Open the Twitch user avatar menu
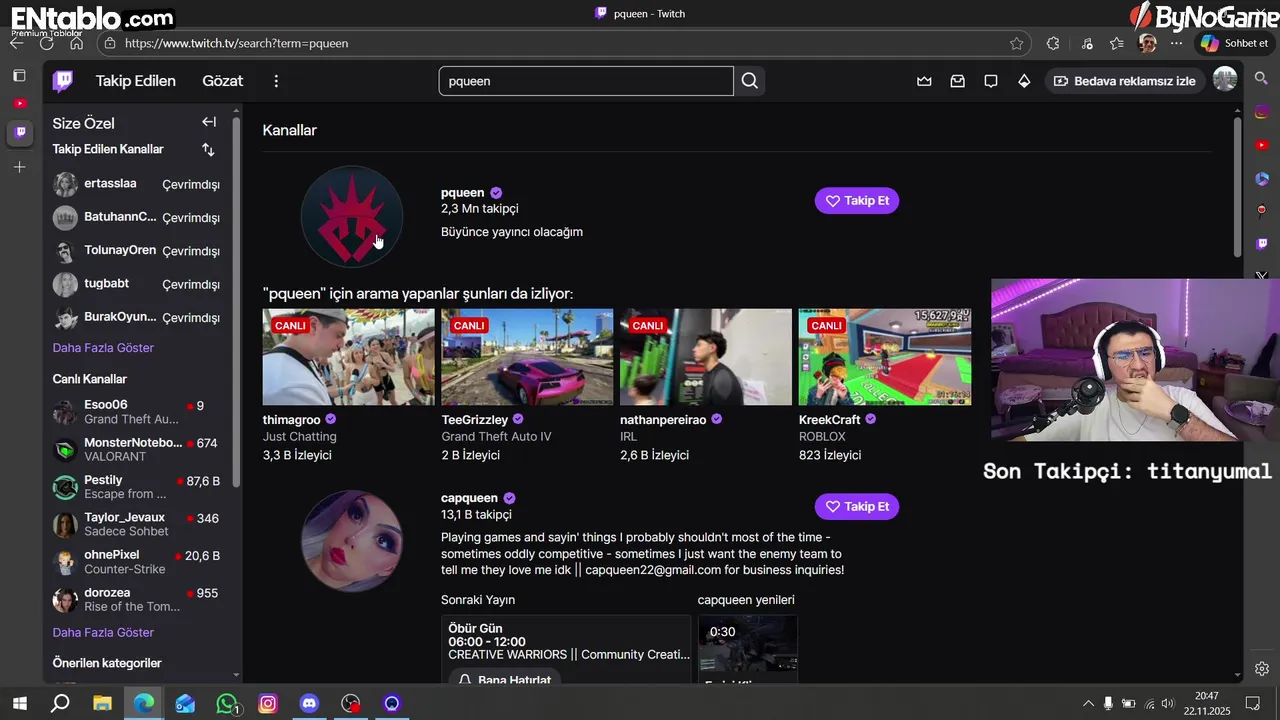 click(x=1225, y=80)
